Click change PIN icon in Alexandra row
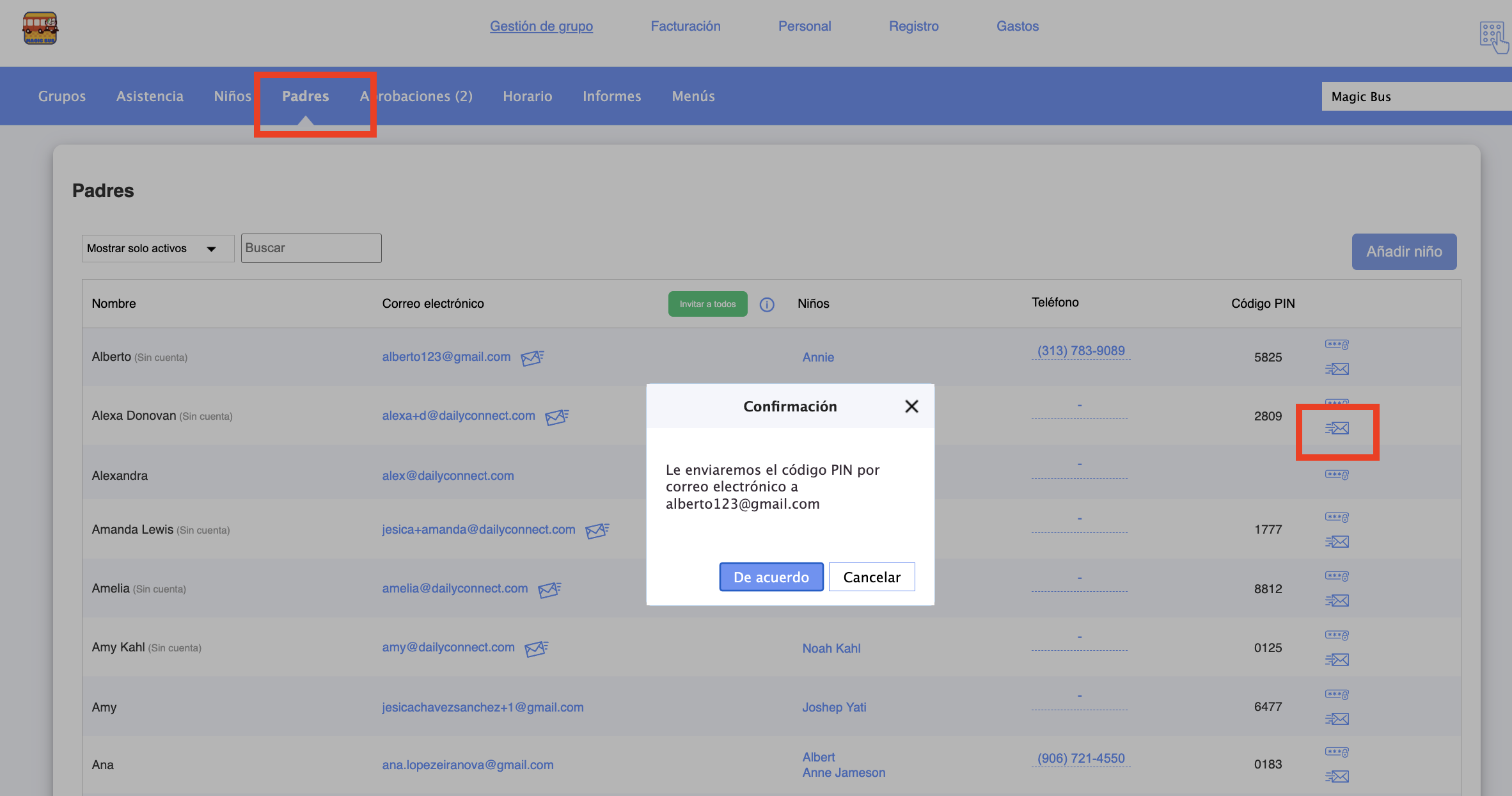Image resolution: width=1512 pixels, height=796 pixels. pos(1337,475)
